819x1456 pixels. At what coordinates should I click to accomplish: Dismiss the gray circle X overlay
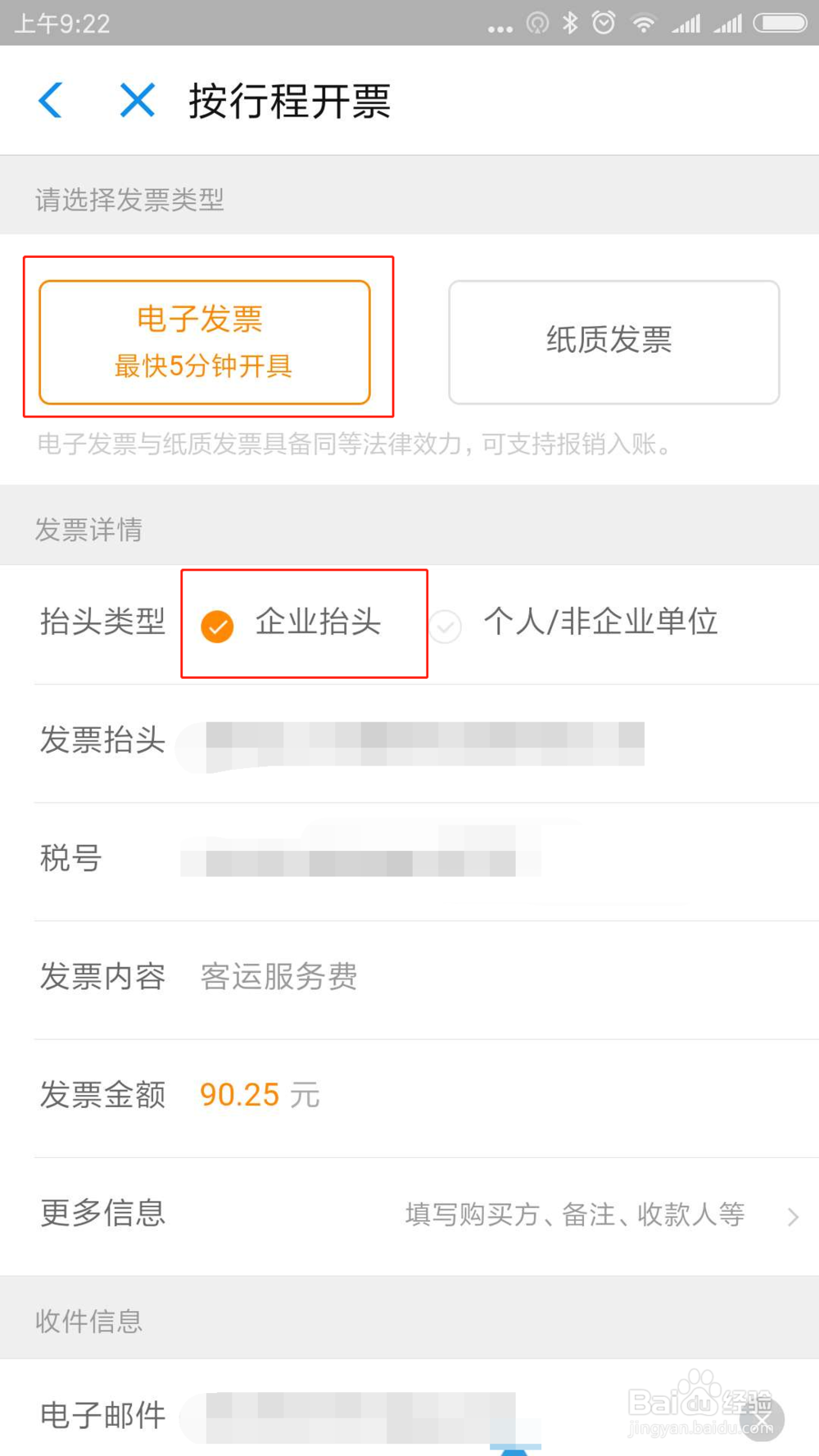click(762, 1418)
